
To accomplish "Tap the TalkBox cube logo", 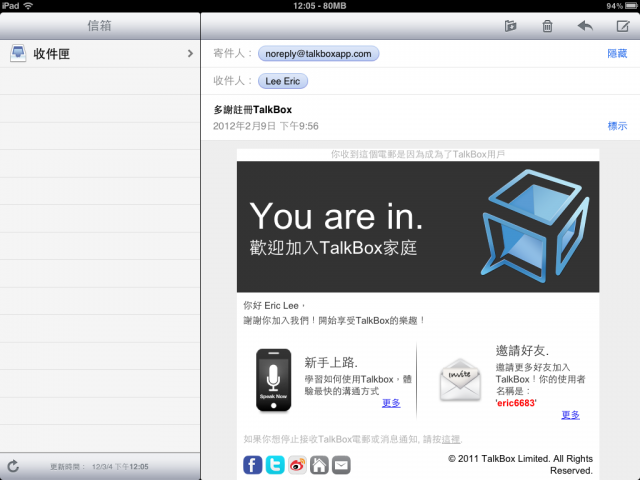I will [535, 227].
